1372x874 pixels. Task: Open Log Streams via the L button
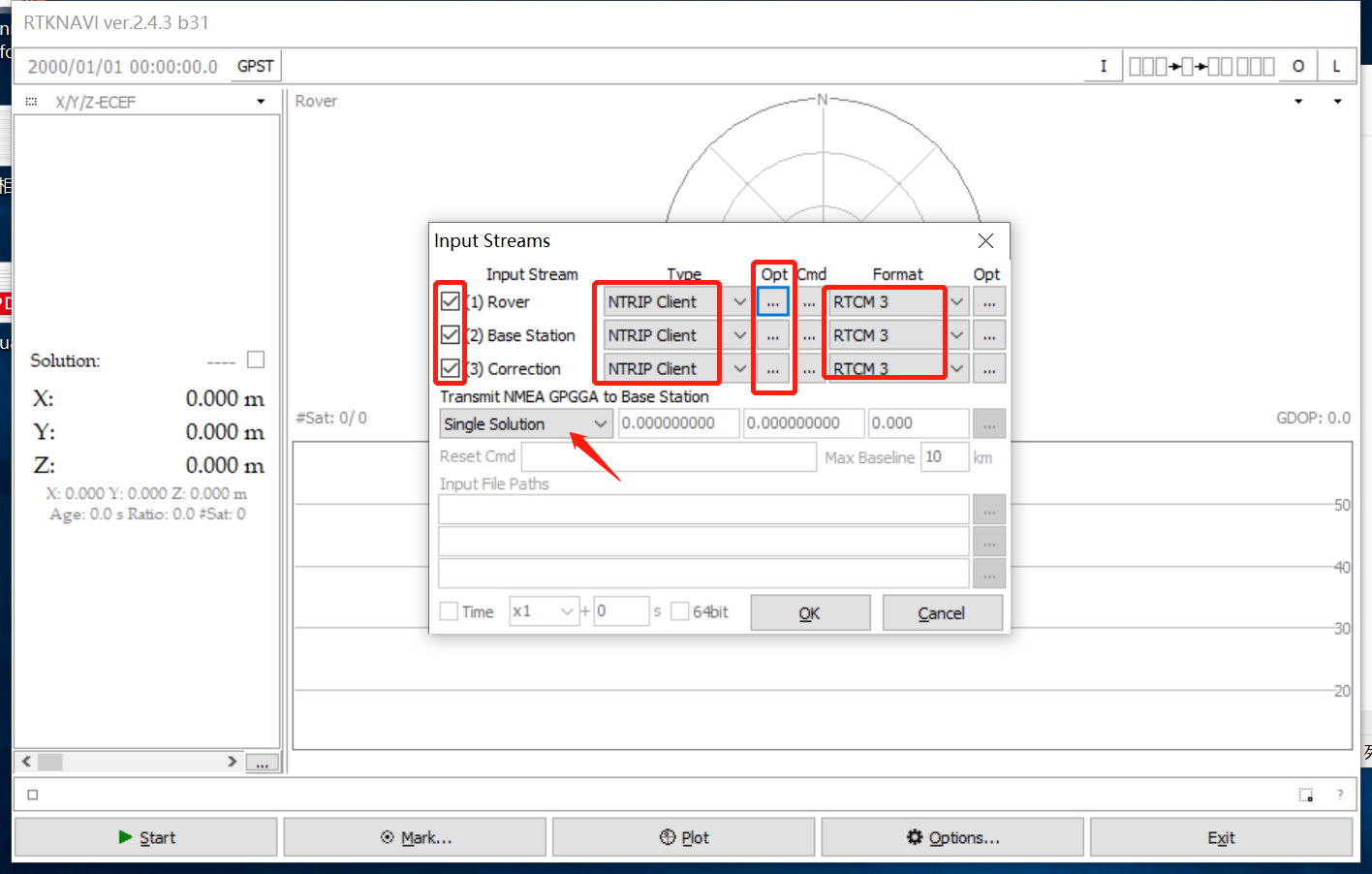click(1336, 66)
